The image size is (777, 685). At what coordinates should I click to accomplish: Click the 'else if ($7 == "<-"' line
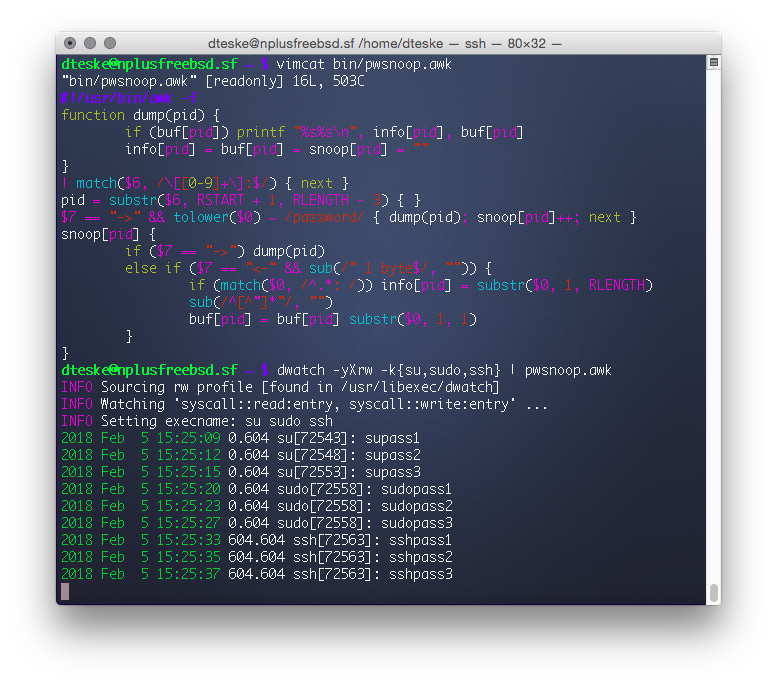(x=309, y=268)
